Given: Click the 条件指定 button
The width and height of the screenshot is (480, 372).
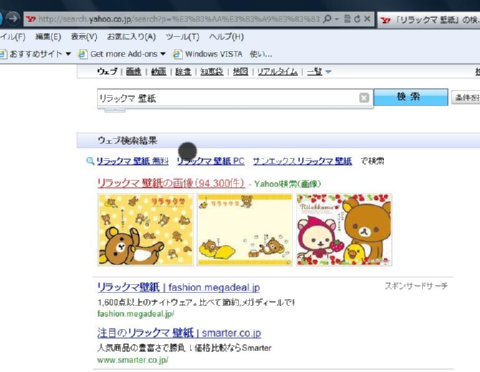Looking at the screenshot, I should (466, 97).
